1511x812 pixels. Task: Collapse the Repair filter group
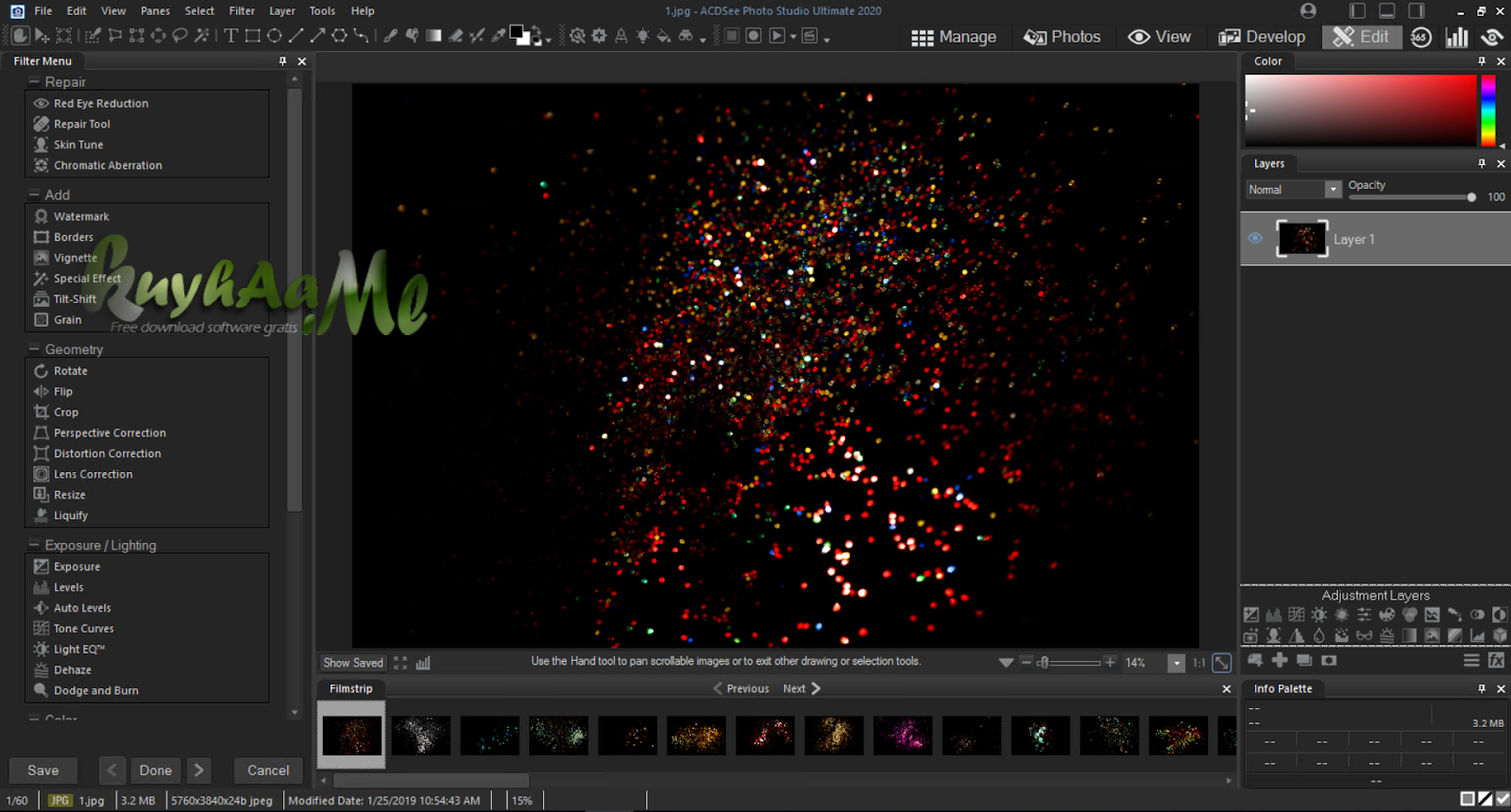34,81
